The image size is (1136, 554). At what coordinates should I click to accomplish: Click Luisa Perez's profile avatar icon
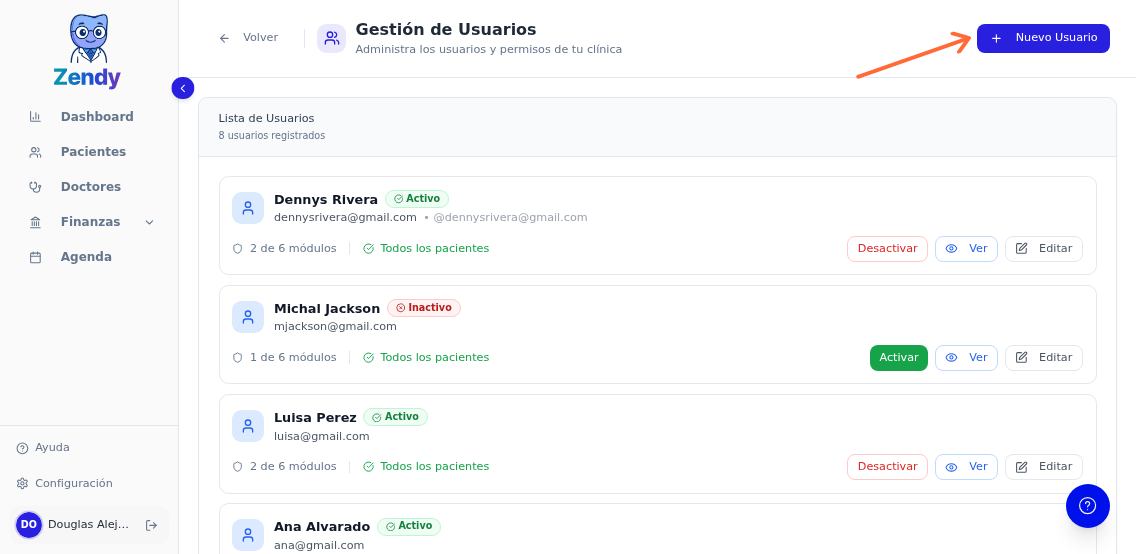[x=248, y=426]
